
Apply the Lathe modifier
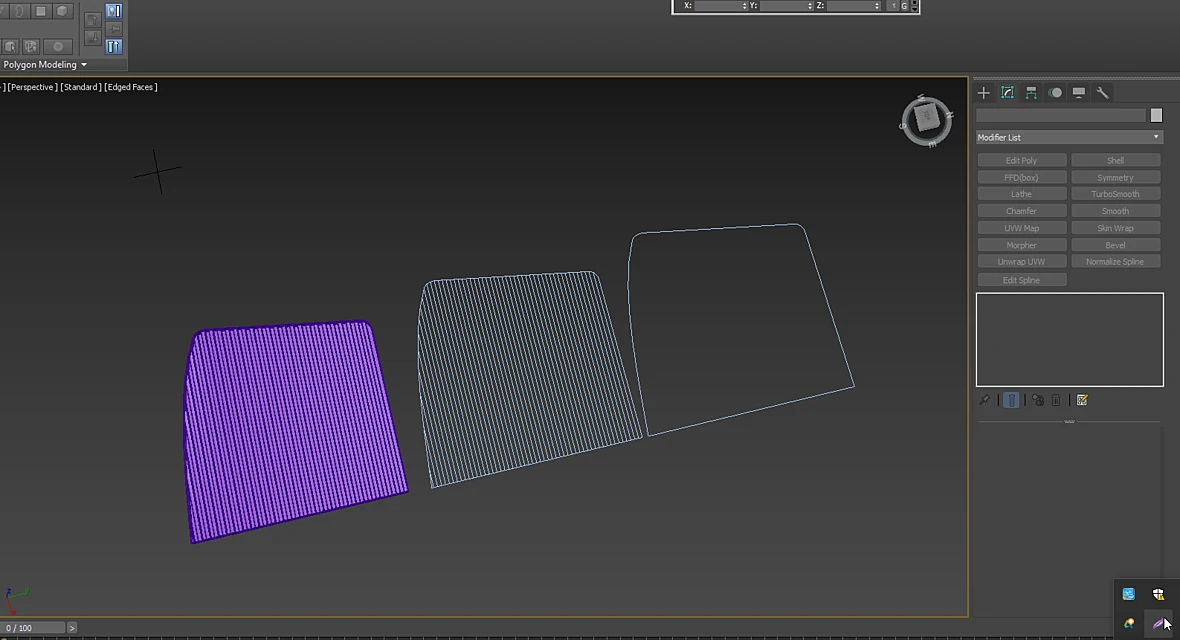[1021, 194]
